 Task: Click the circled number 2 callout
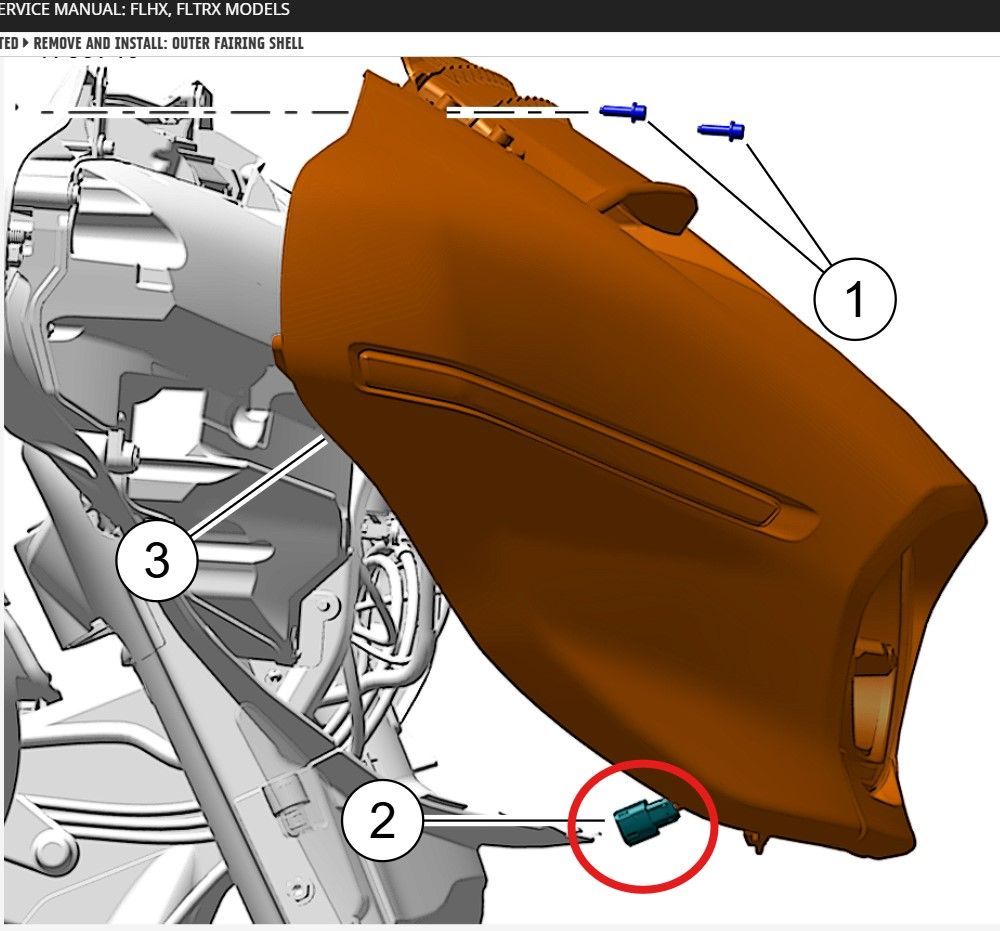tap(382, 822)
